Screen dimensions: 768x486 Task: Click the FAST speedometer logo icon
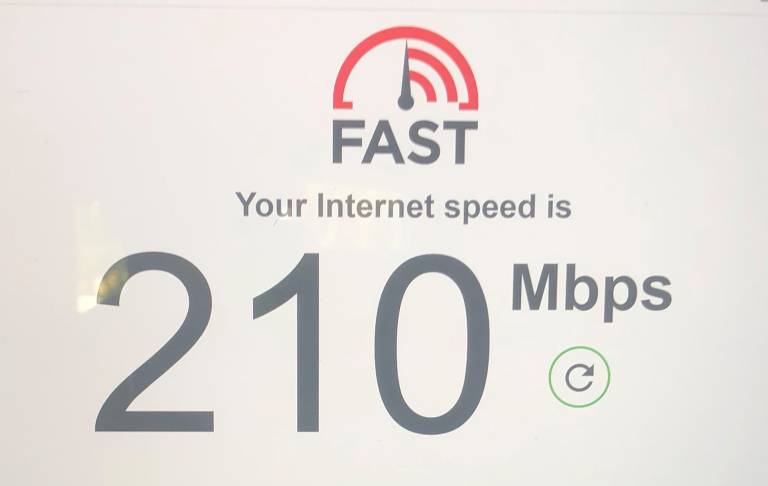[x=406, y=68]
